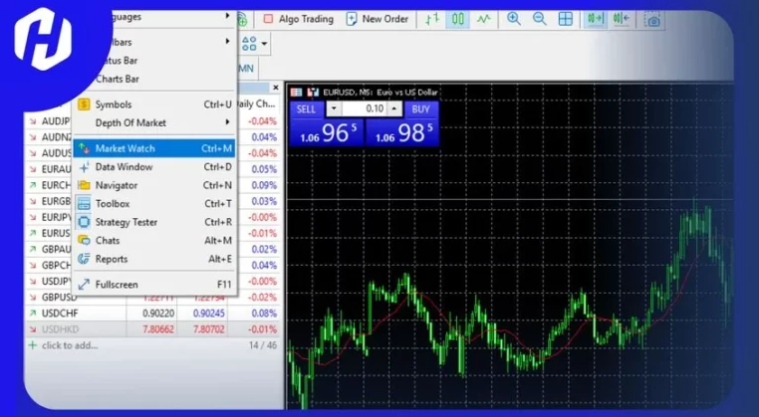
Task: Show the Toolbox panel entry
Action: point(154,204)
